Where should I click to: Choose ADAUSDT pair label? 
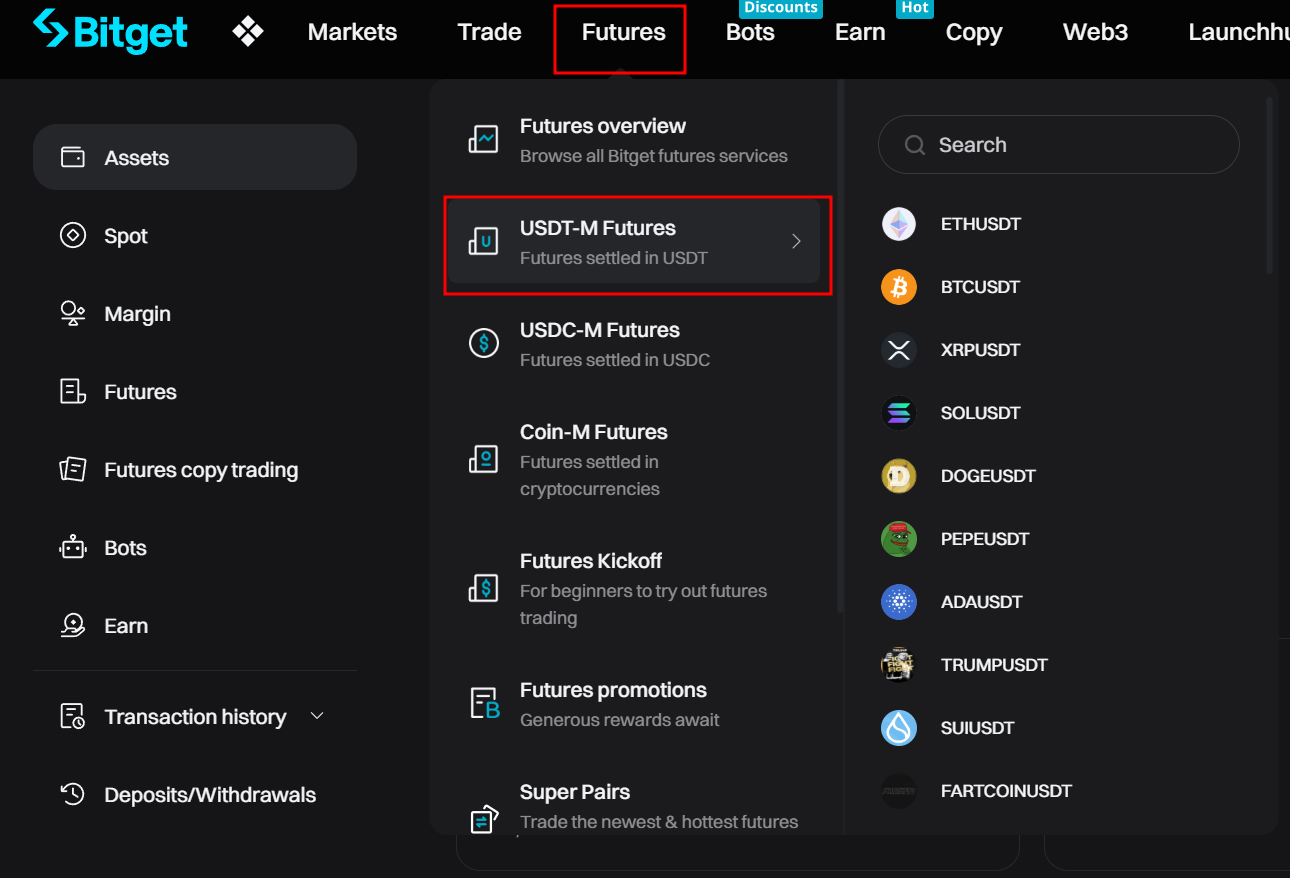(981, 602)
